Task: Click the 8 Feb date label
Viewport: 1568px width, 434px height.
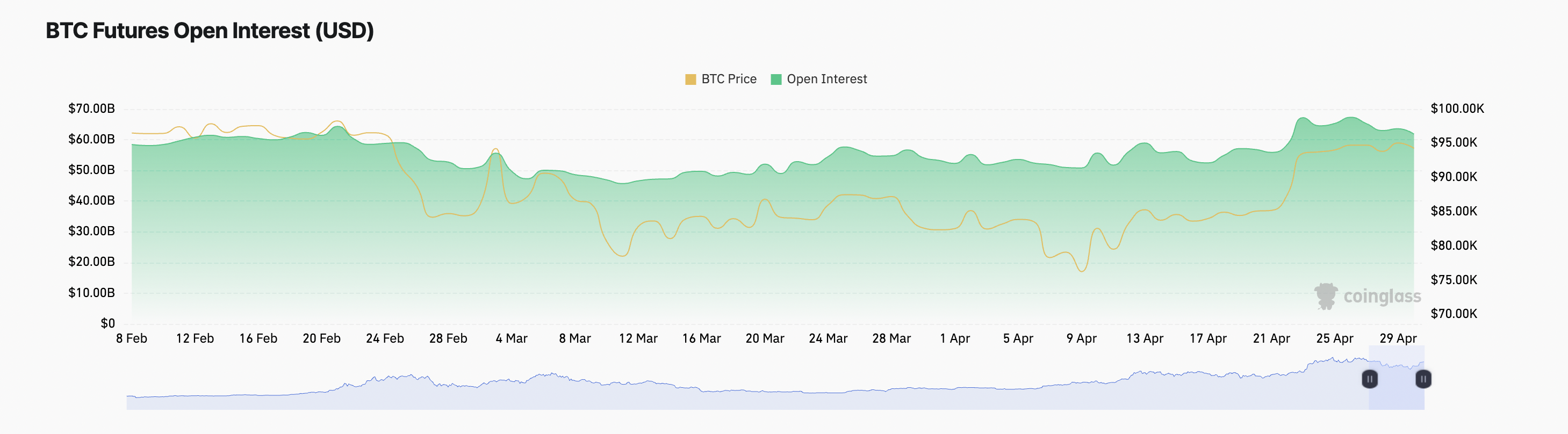Action: 132,338
